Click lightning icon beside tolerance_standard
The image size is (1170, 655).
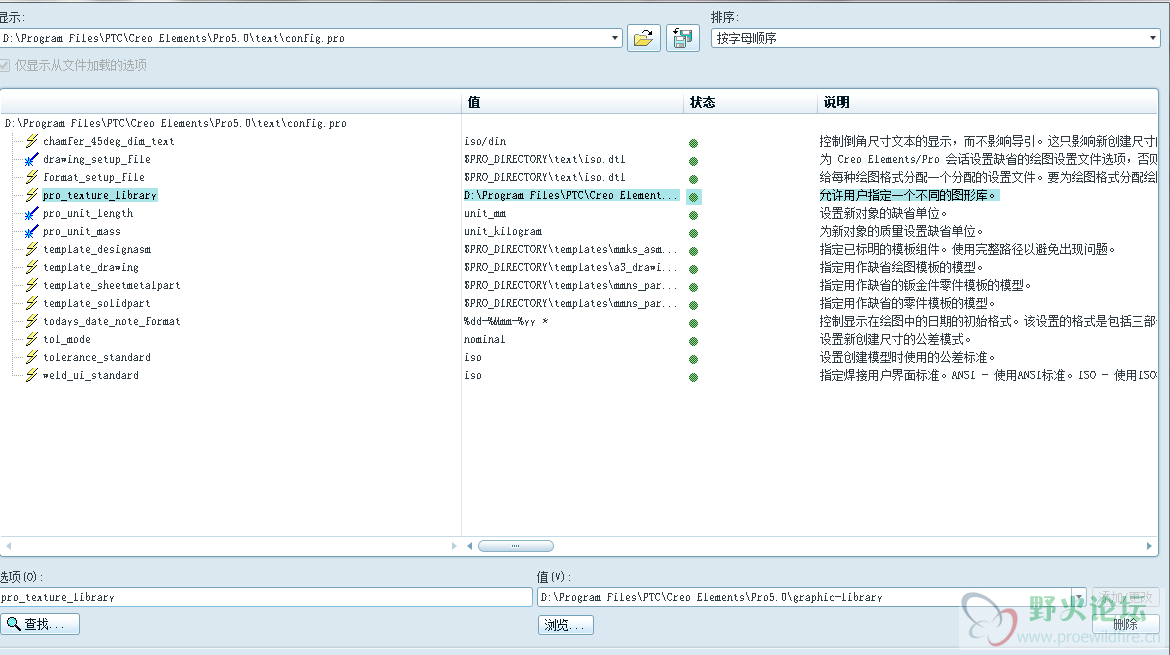coord(31,357)
